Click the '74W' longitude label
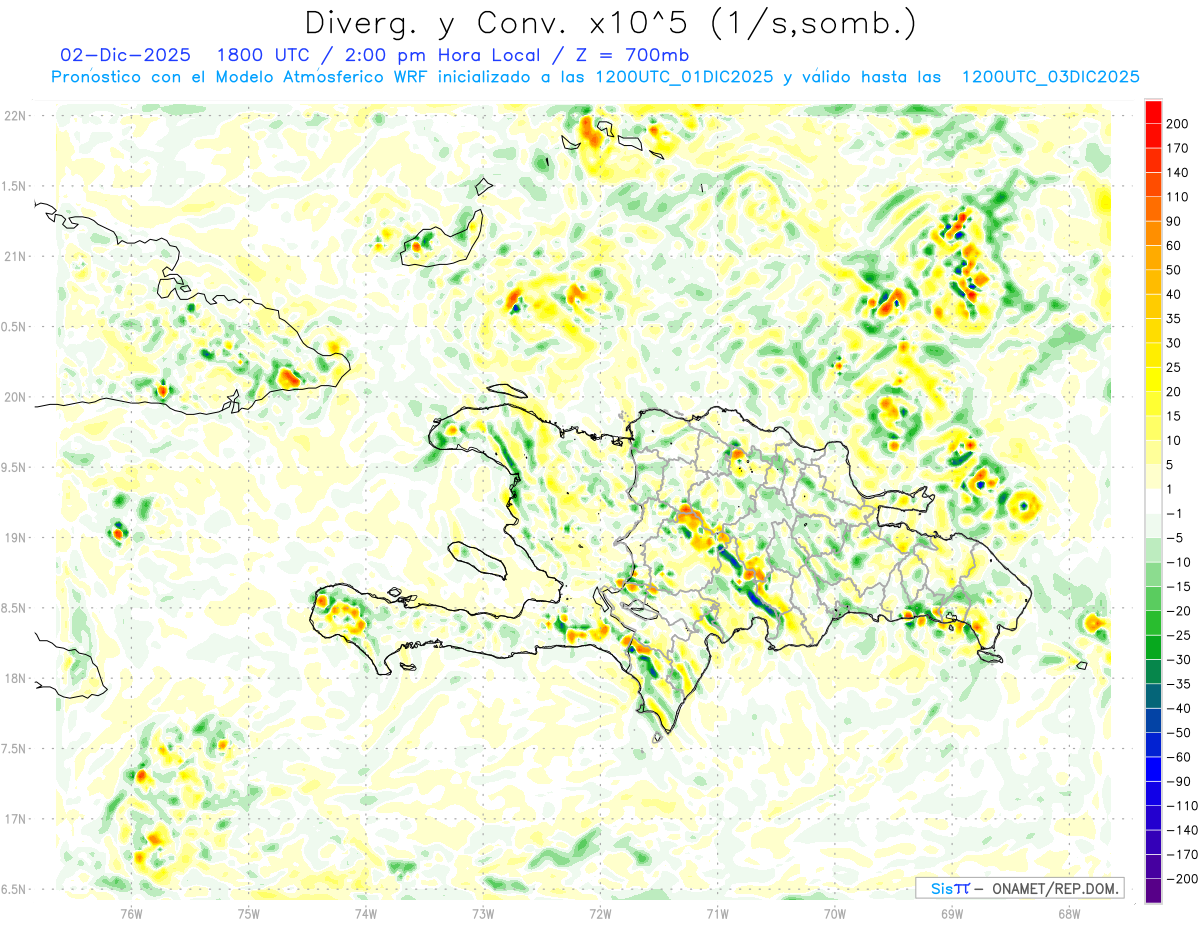1200x927 pixels. [366, 913]
